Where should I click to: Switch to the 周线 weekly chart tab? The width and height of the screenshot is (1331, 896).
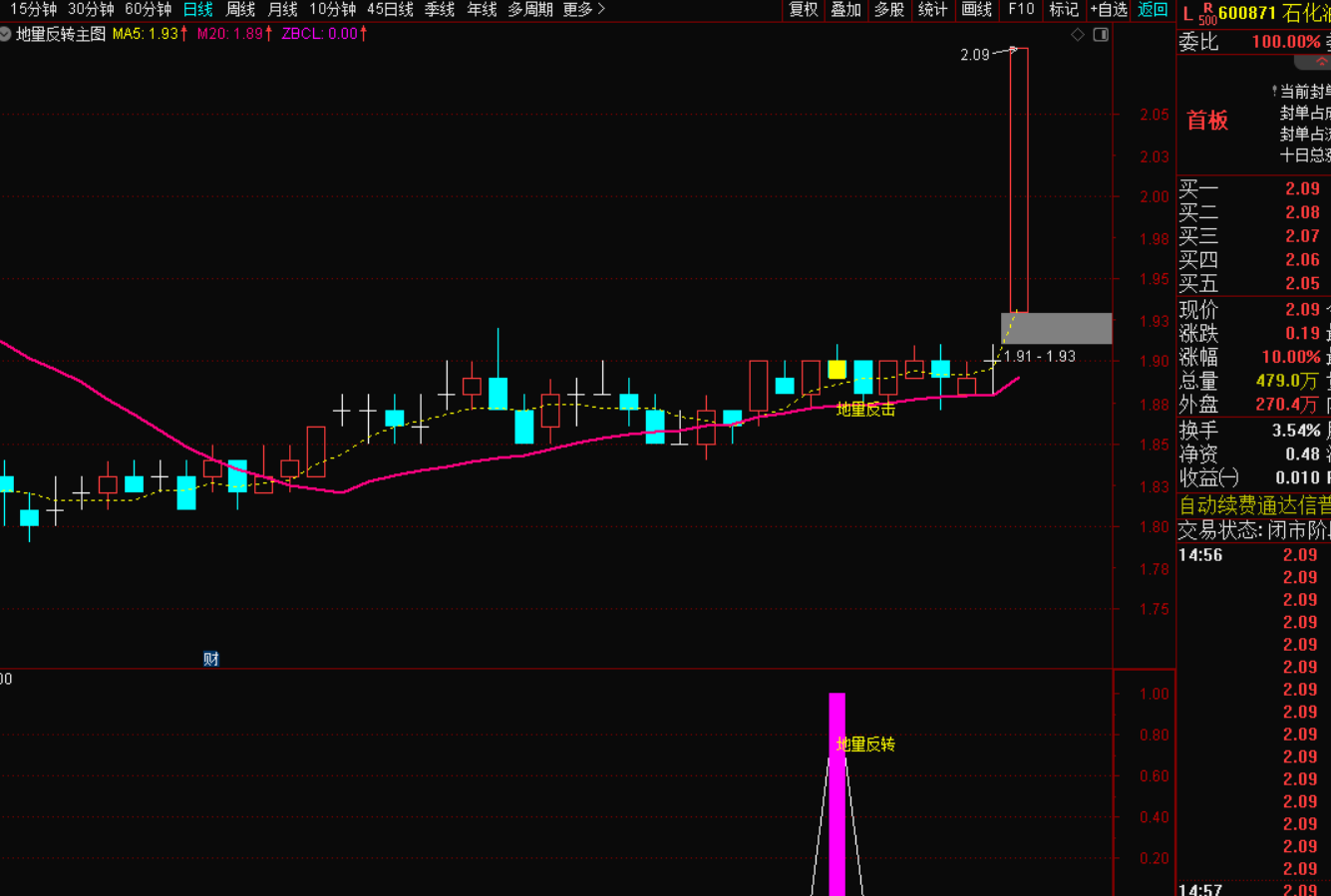(240, 10)
